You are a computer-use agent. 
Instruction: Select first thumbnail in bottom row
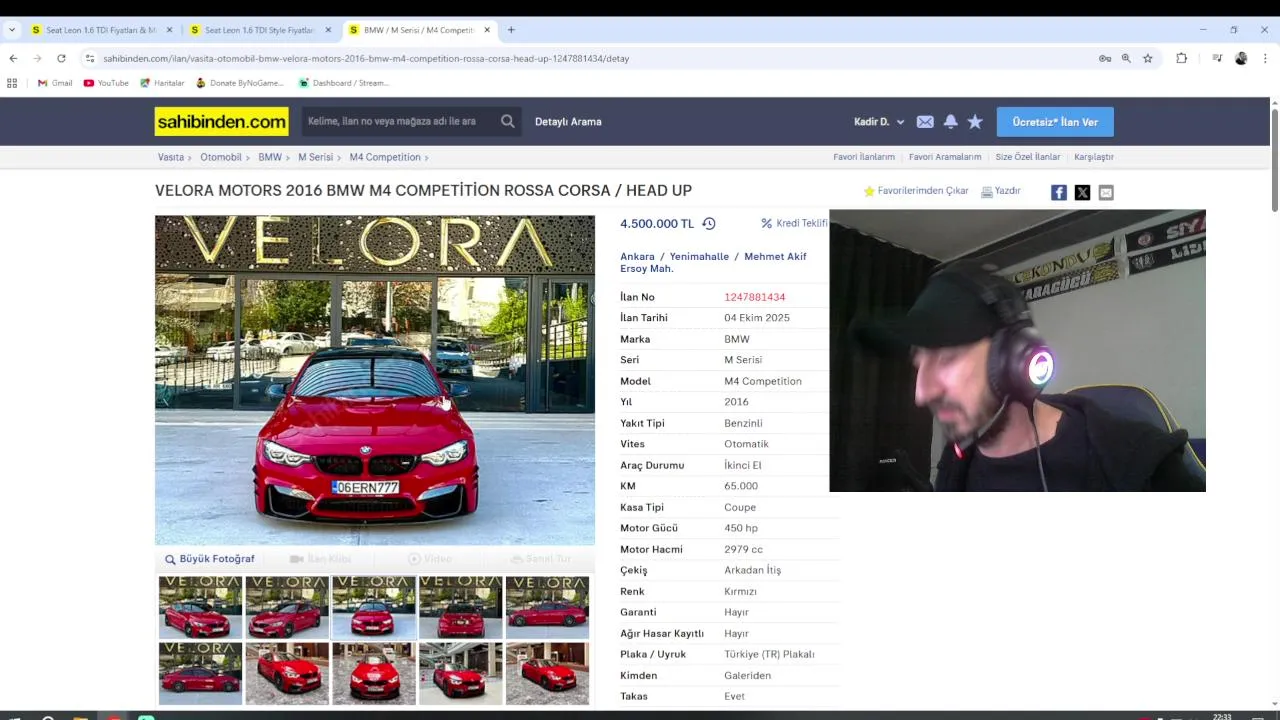point(200,673)
